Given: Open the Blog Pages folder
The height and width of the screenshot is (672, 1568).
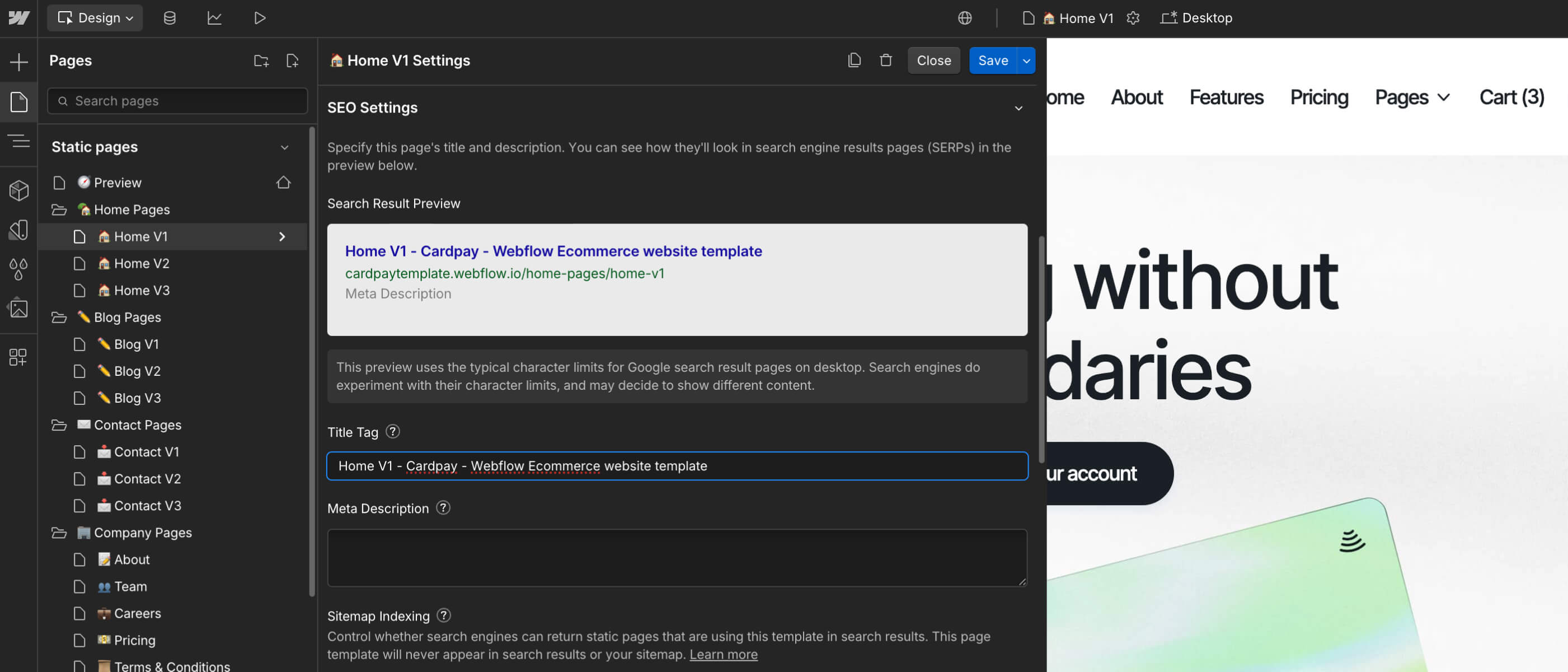Looking at the screenshot, I should click(126, 318).
